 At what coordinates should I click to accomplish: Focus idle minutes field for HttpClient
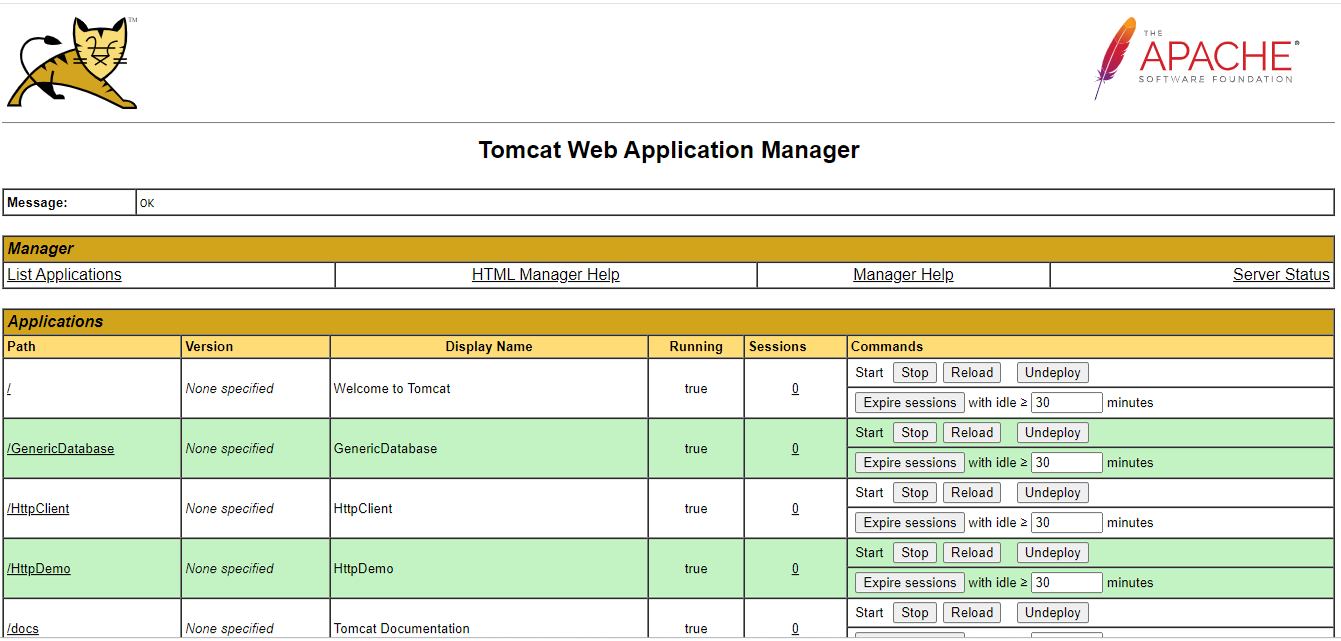(1067, 523)
